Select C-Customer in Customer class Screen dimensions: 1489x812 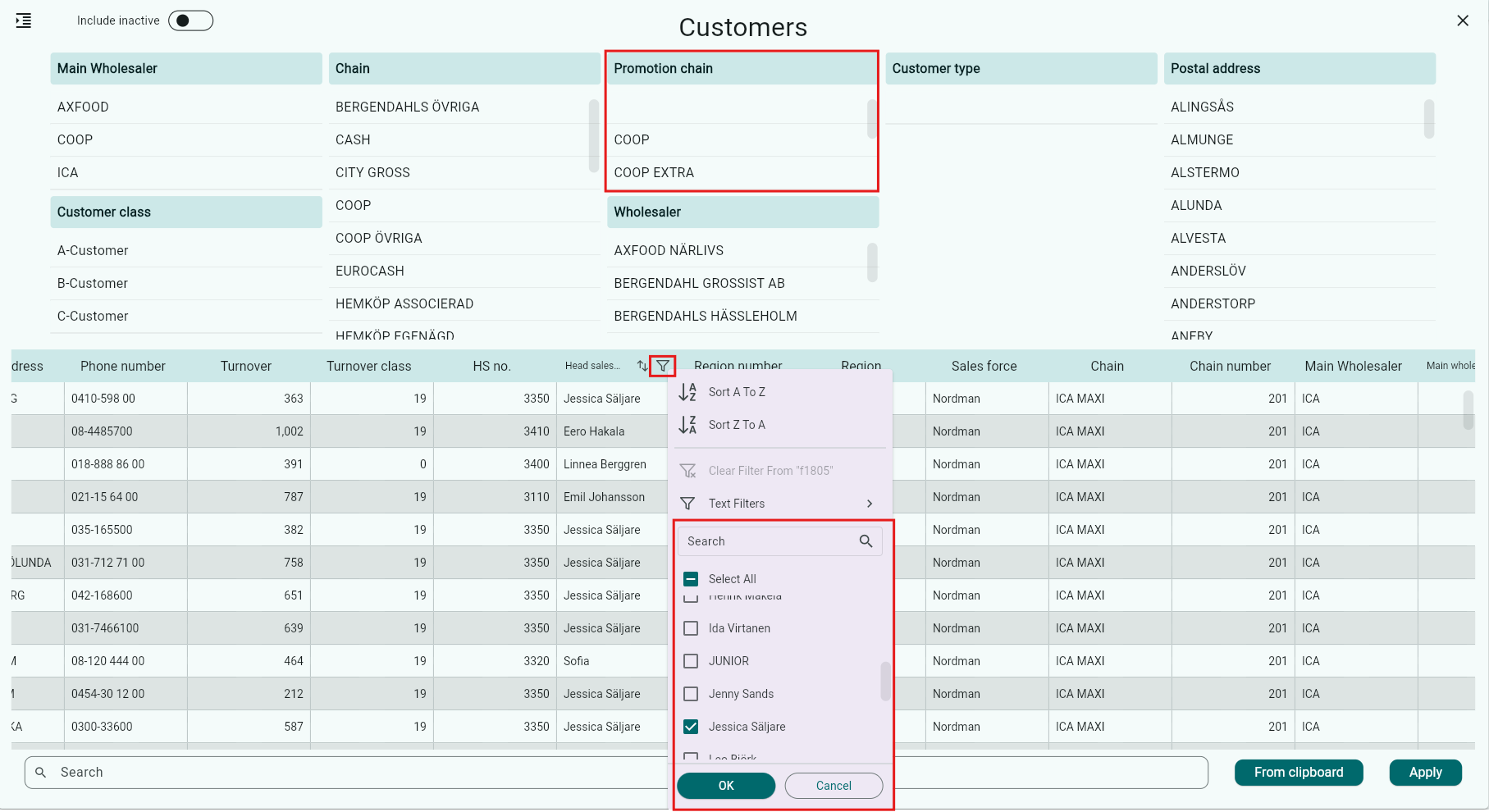186,316
